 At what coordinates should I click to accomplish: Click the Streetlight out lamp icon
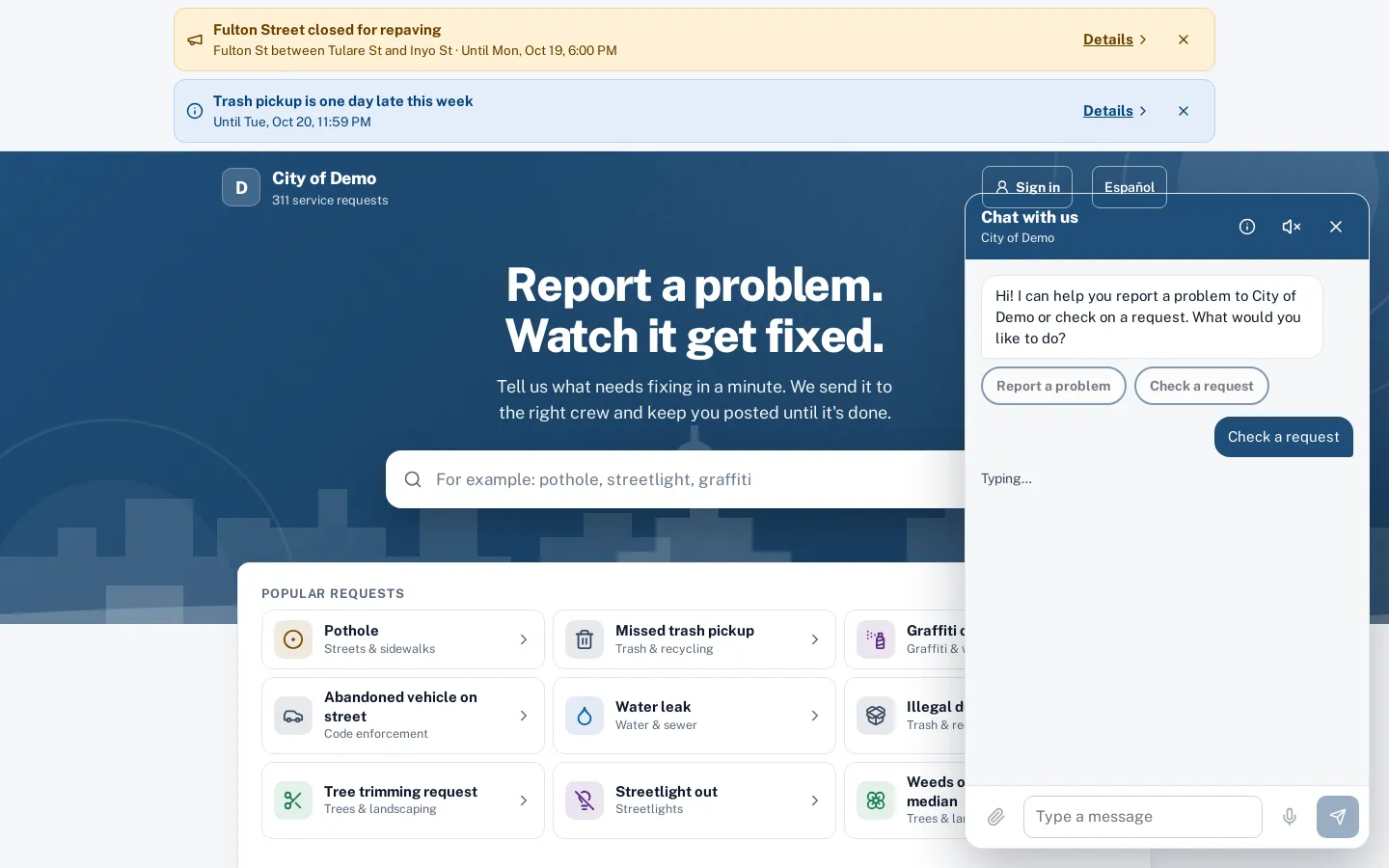585,800
